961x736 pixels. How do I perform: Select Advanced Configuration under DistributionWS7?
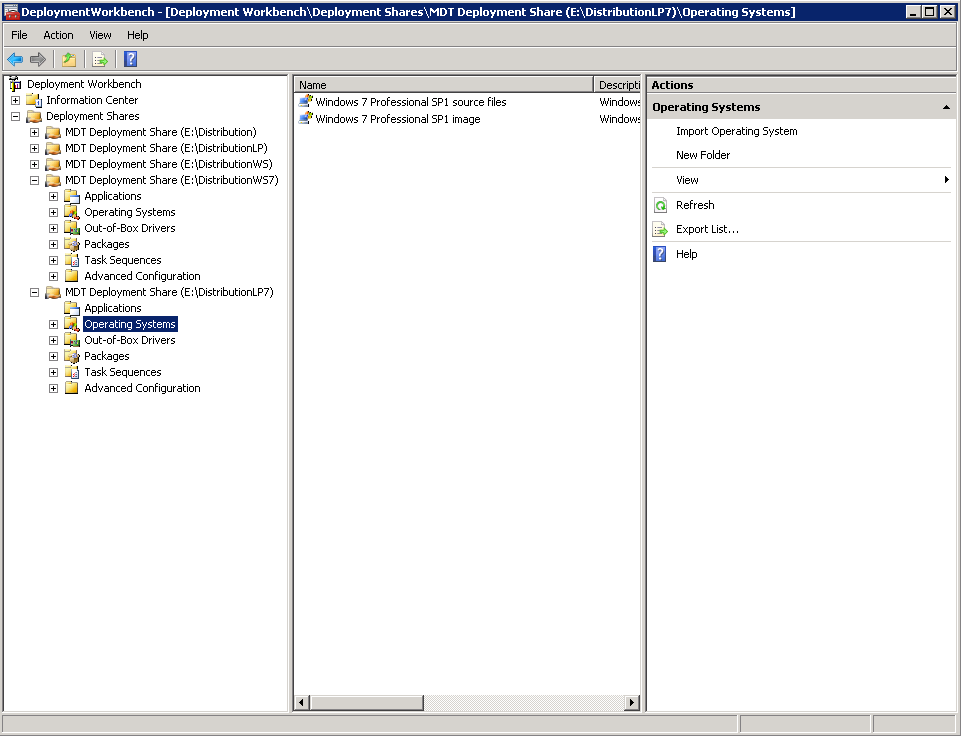tap(142, 276)
